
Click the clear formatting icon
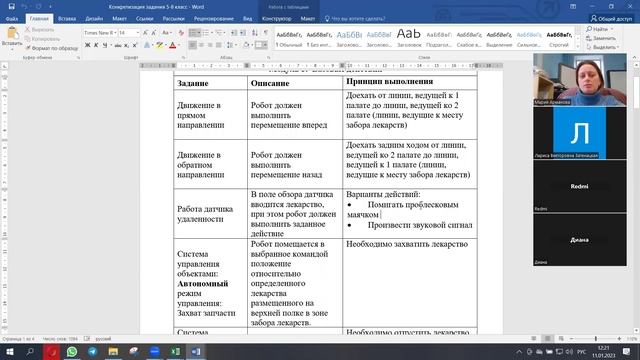[181, 33]
